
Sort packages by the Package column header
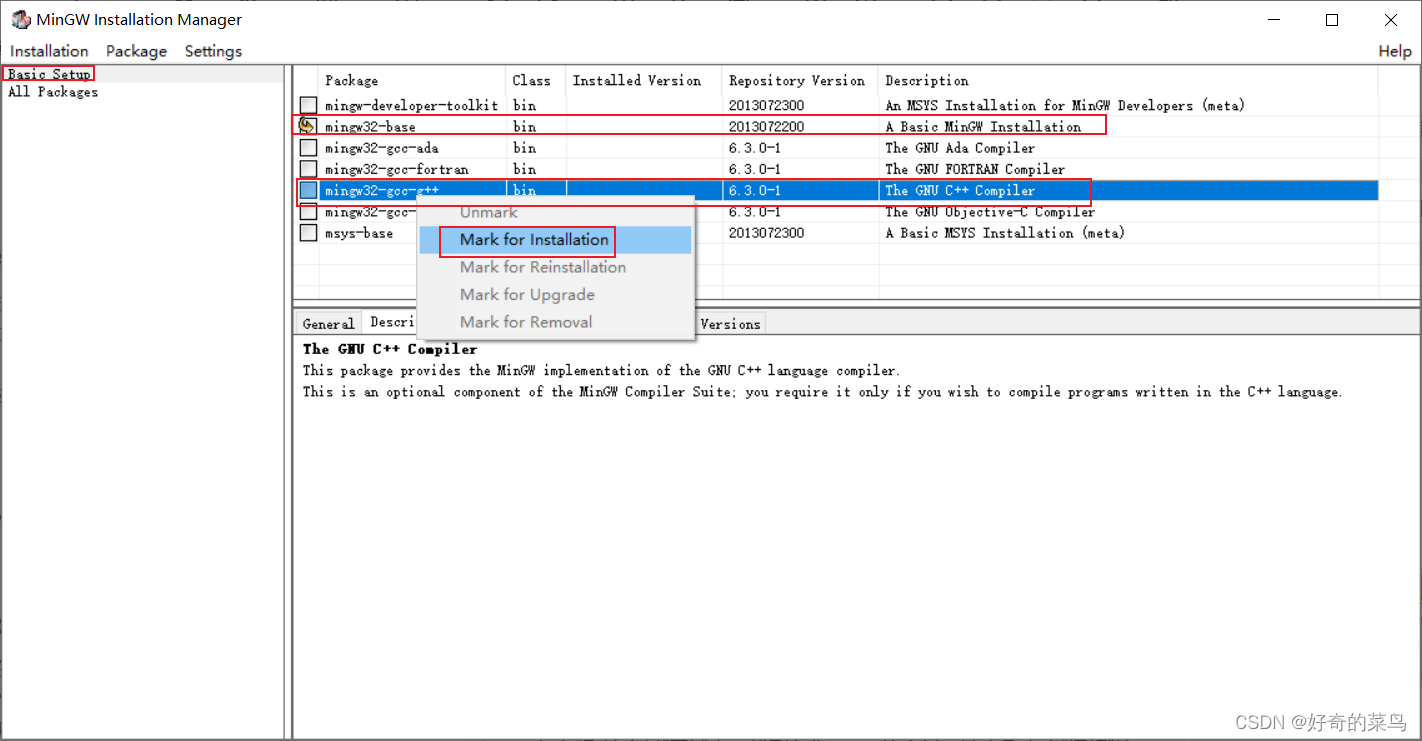coord(348,80)
